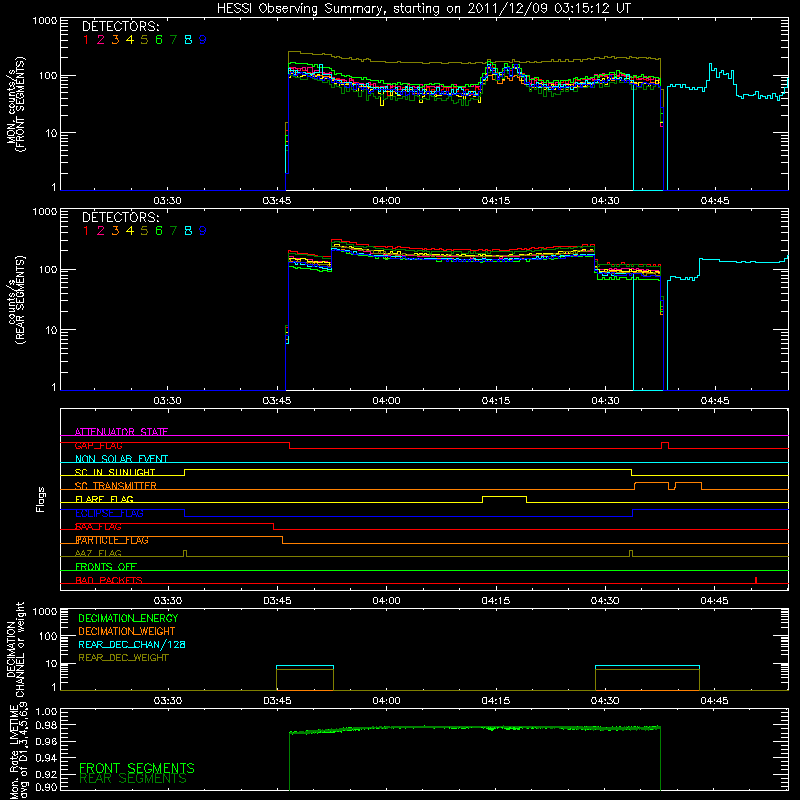Click the SC_IN_SUNLIGHT flag label

115,472
